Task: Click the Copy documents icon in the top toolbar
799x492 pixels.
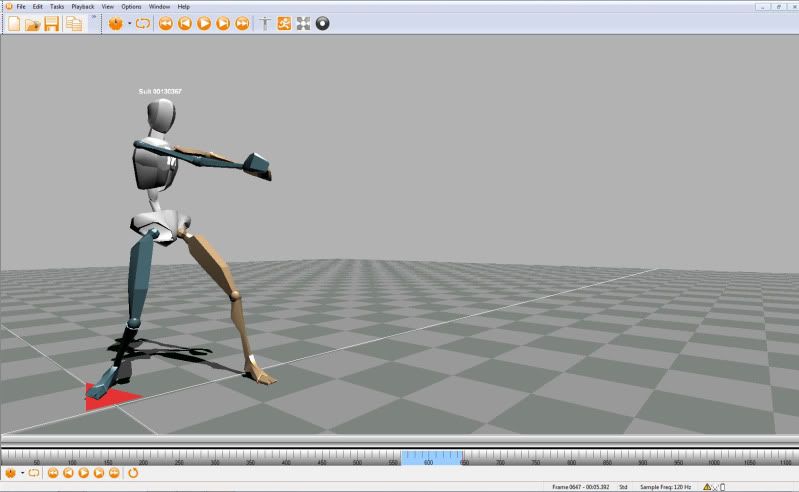Action: click(x=74, y=24)
